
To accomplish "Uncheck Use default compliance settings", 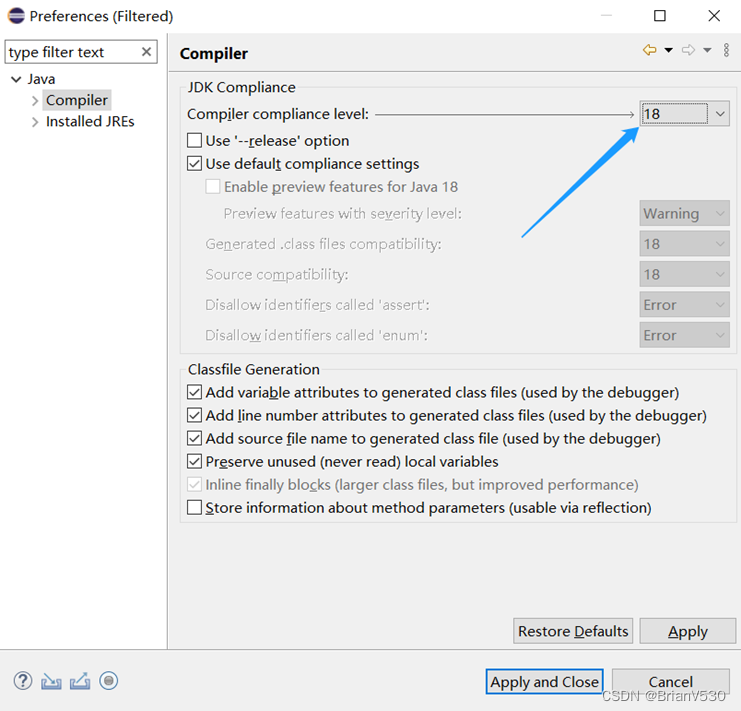I will pos(194,163).
